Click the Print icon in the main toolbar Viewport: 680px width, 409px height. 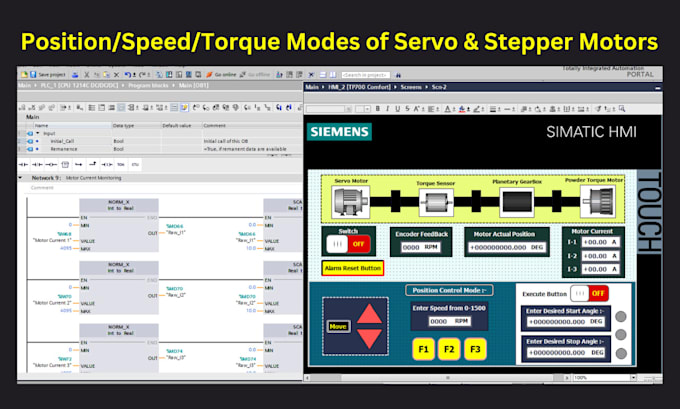point(75,75)
